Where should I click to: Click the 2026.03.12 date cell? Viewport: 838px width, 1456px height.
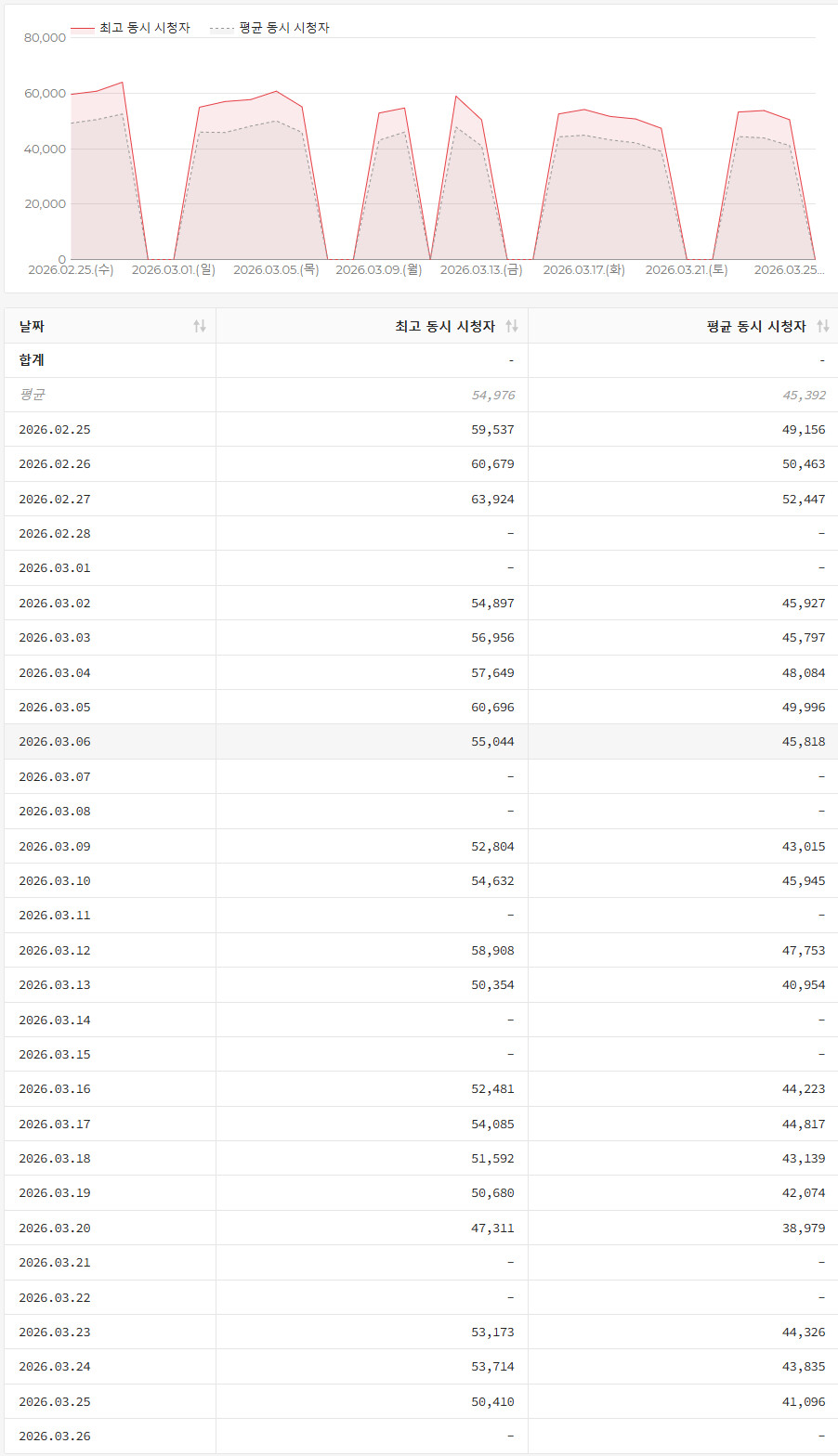point(55,950)
